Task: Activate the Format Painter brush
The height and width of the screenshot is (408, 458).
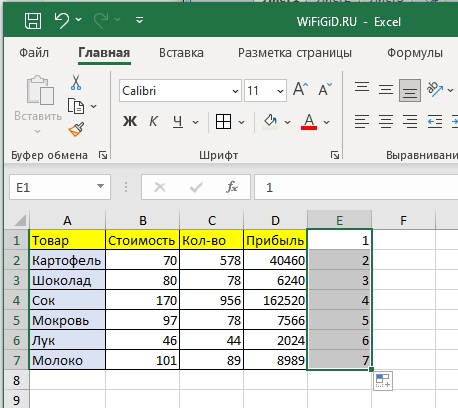Action: coord(76,129)
